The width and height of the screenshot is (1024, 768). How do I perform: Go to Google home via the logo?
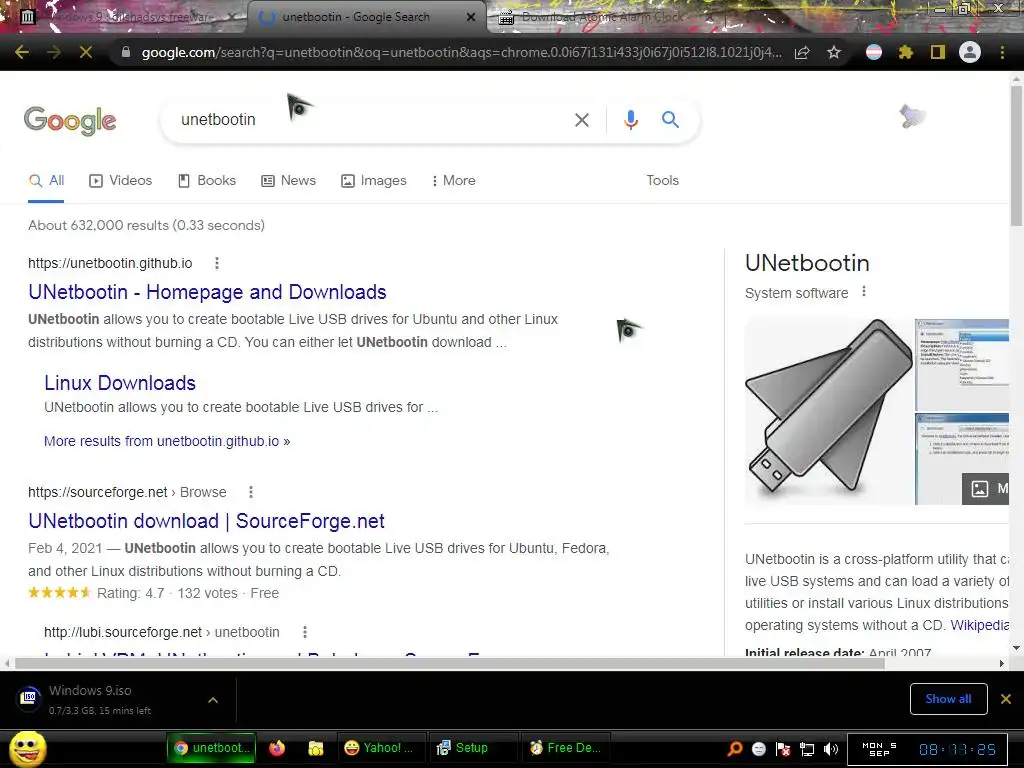[70, 120]
